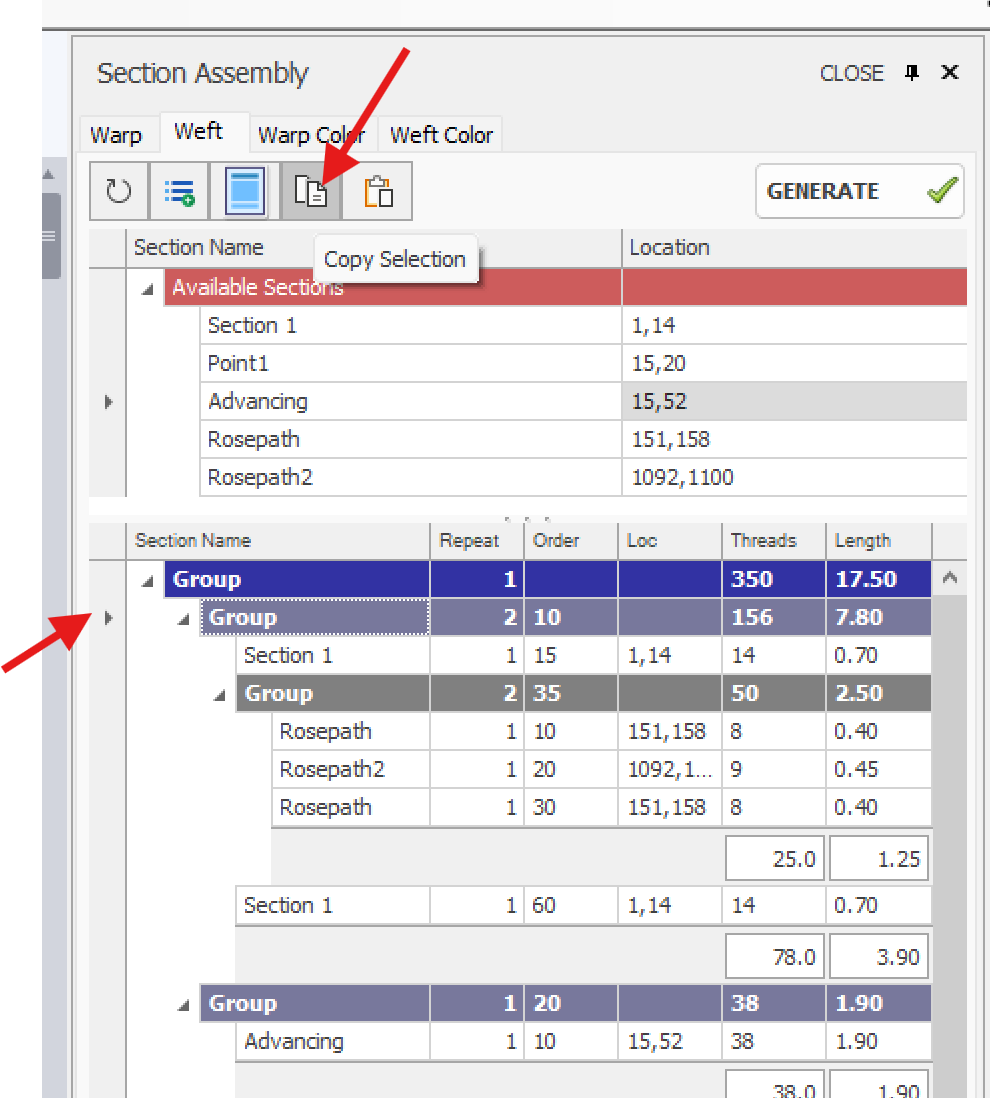The width and height of the screenshot is (990, 1098).
Task: Click the Copy Selection icon
Action: (311, 191)
